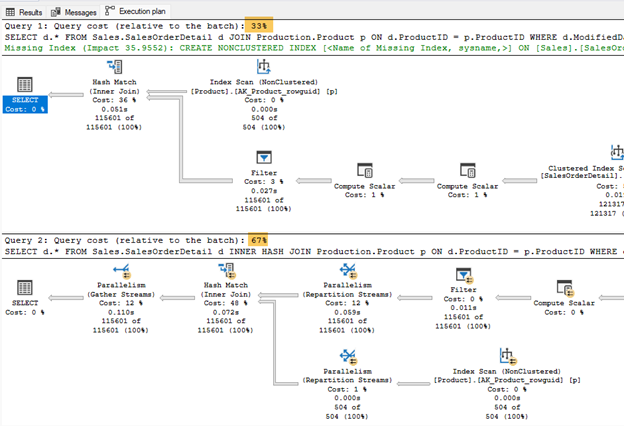Select upper Repartition Streams Parallelism icon
This screenshot has height=426, width=624.
pos(348,271)
